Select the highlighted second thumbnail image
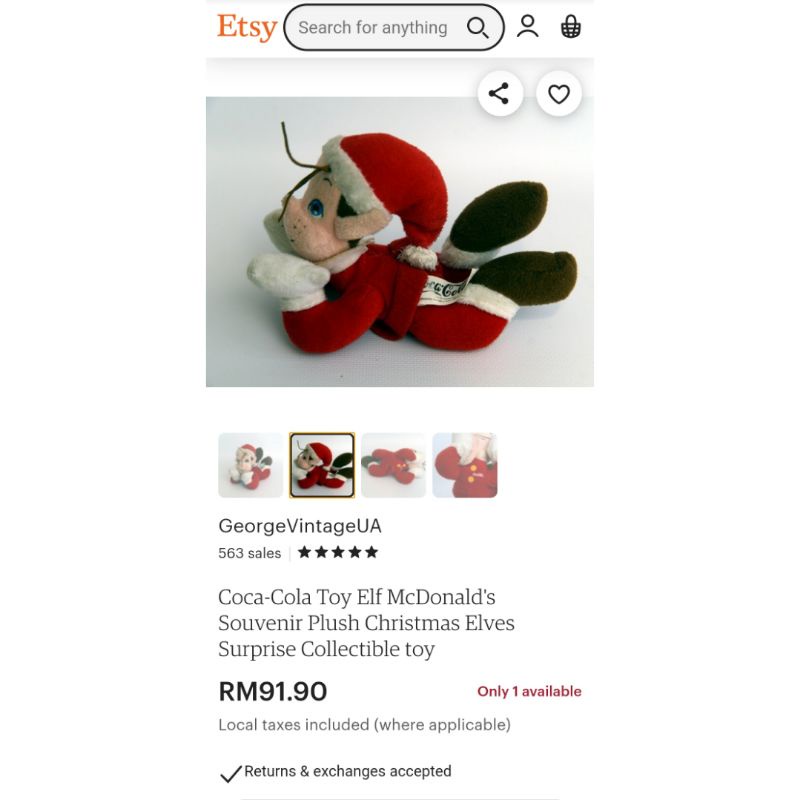The height and width of the screenshot is (800, 800). click(x=322, y=465)
